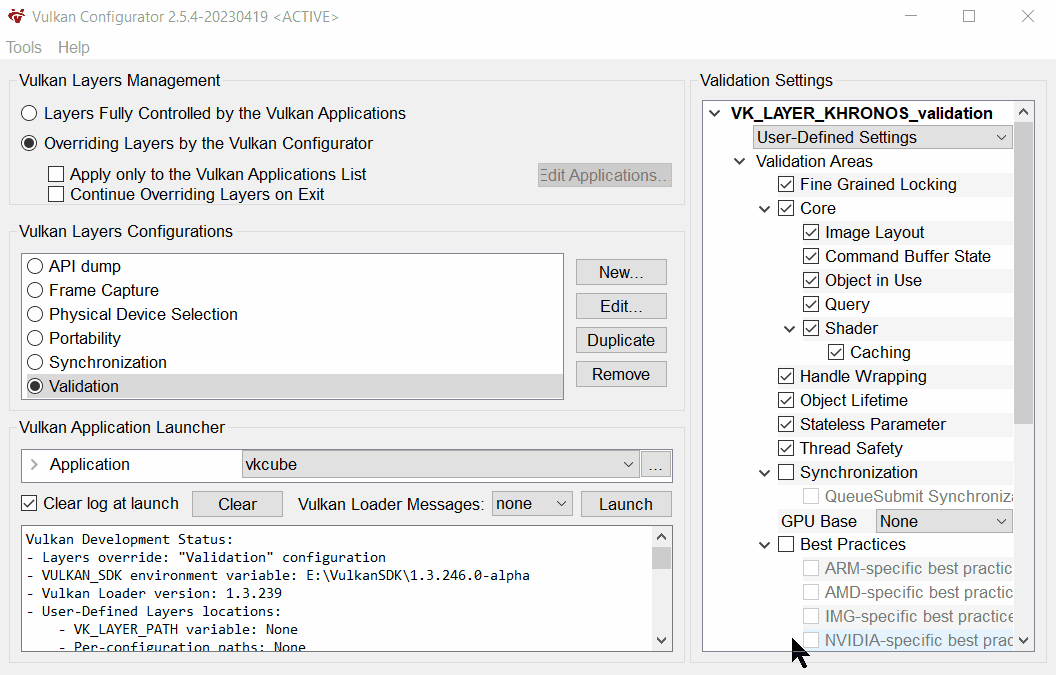Open the Help menu

click(x=73, y=47)
